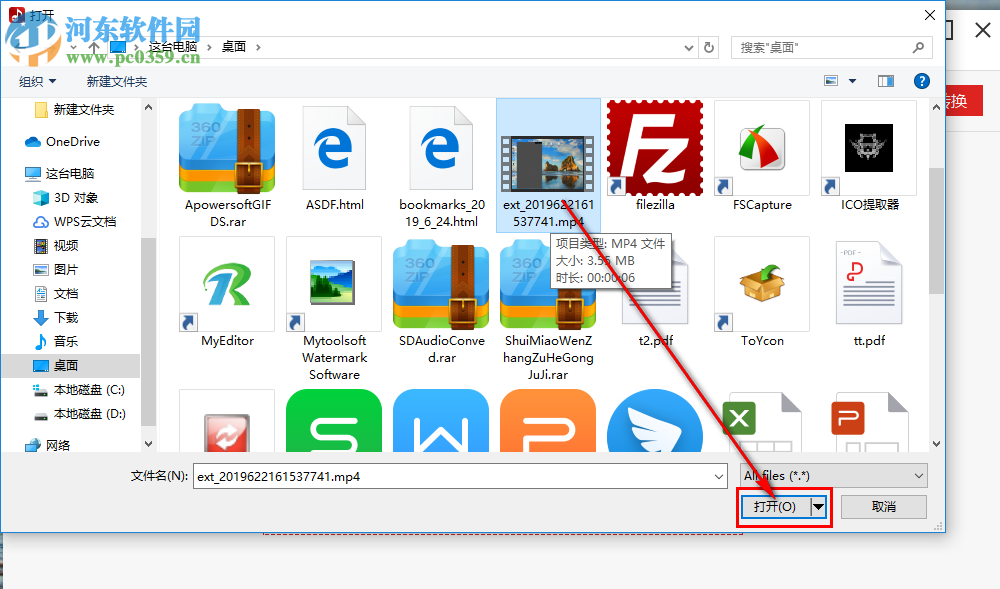
Task: Click the 取消 button
Action: click(884, 507)
